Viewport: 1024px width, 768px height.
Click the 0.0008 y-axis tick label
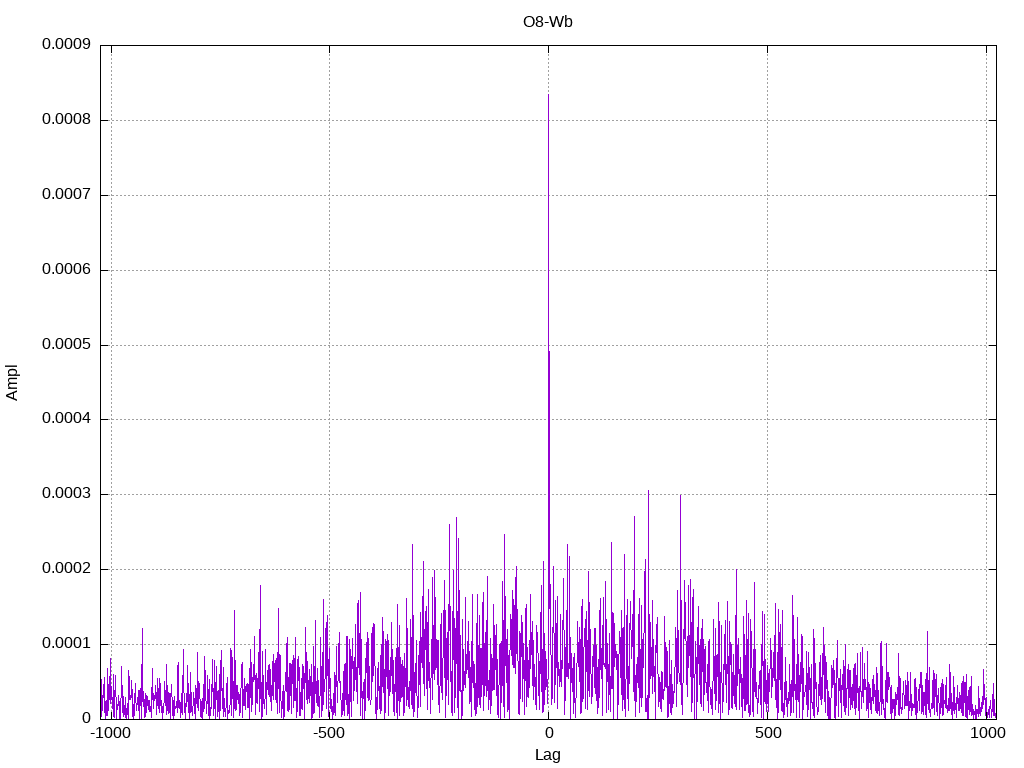tap(67, 120)
